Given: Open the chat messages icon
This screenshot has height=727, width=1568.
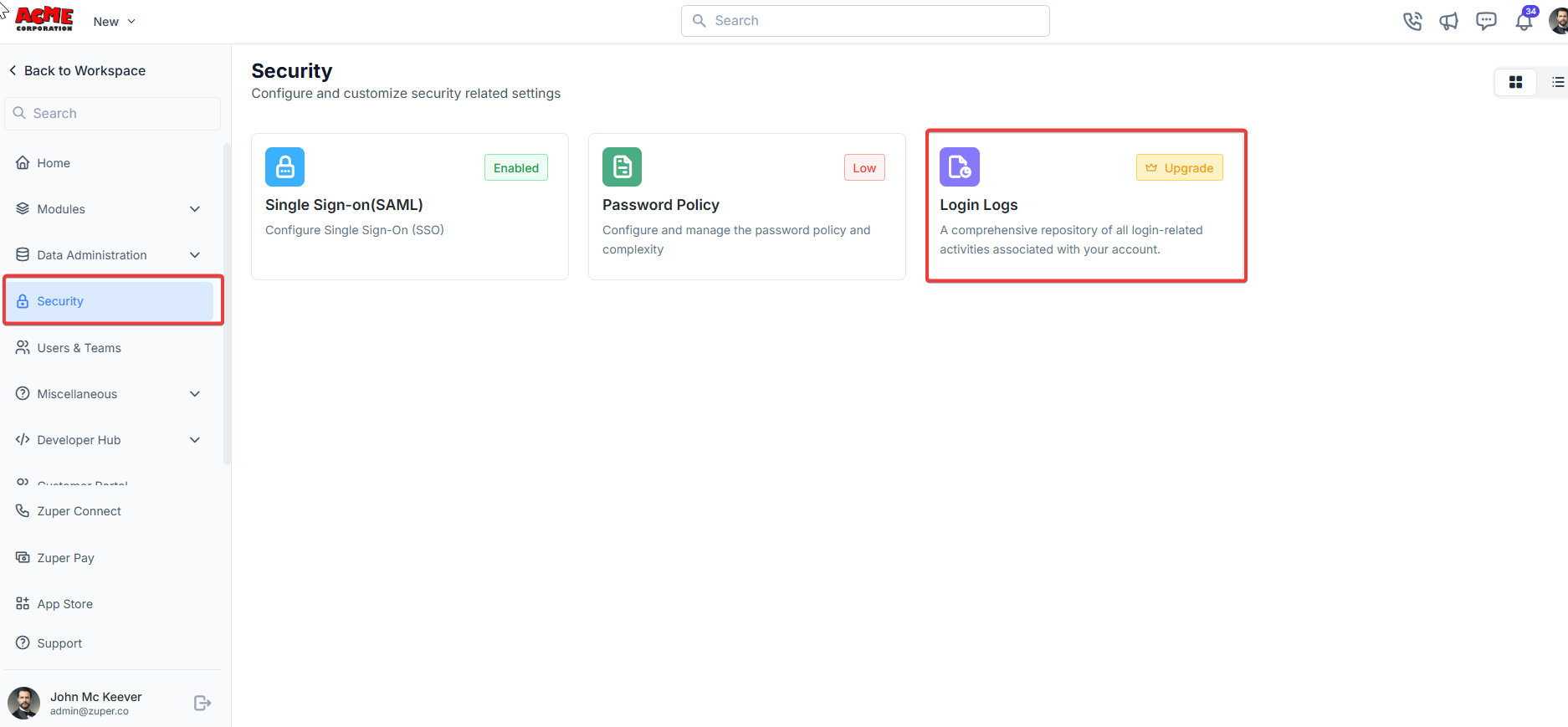Looking at the screenshot, I should pyautogui.click(x=1486, y=21).
